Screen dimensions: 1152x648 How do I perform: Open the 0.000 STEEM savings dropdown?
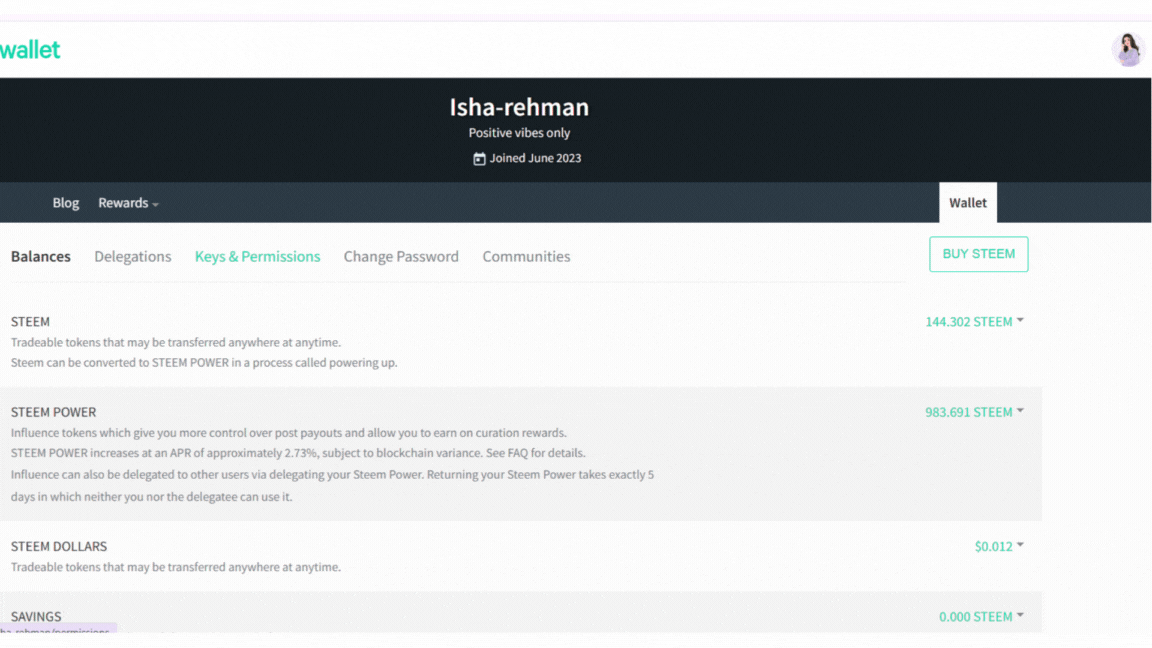click(981, 616)
